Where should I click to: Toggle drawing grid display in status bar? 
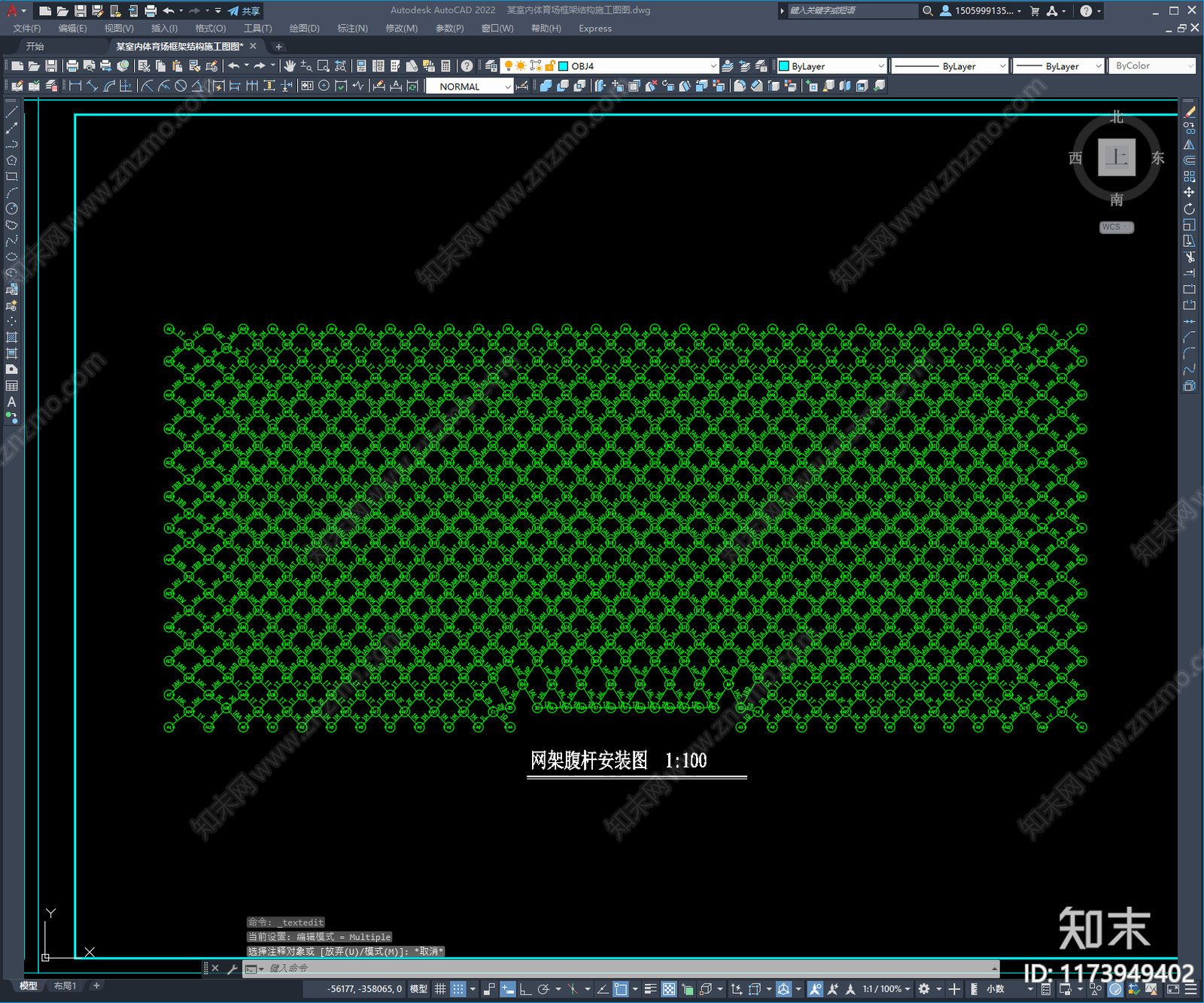click(440, 989)
